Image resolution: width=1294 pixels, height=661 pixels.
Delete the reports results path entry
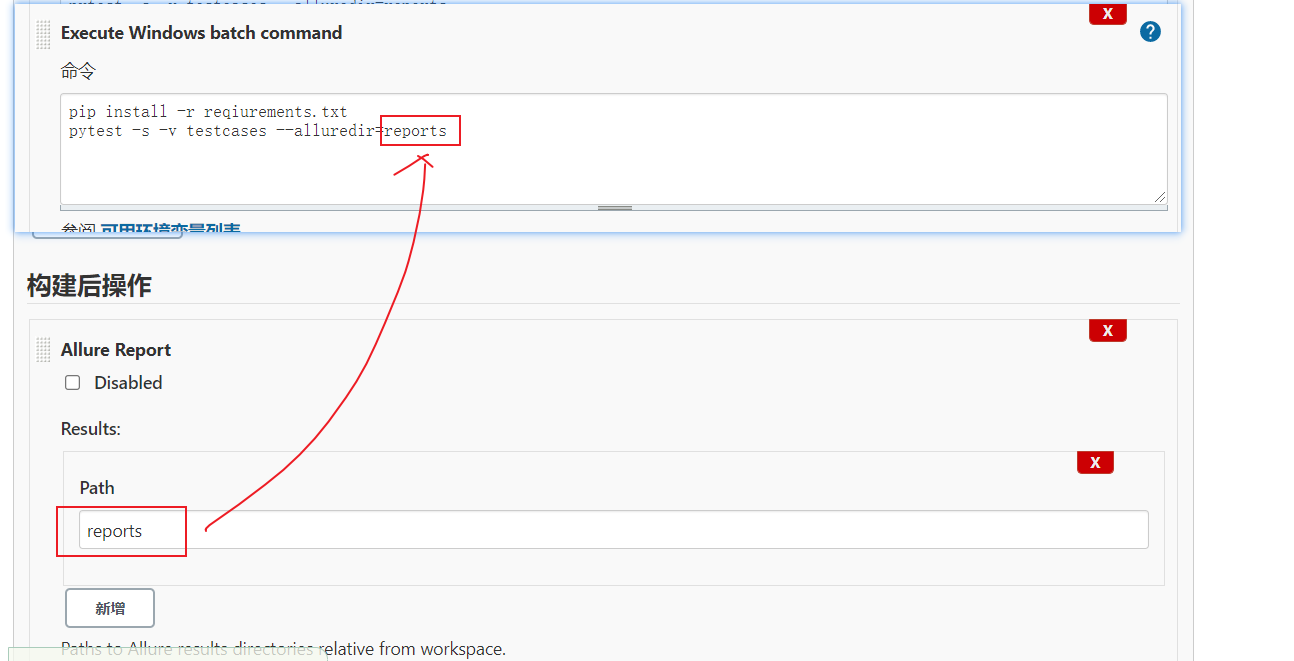1095,462
